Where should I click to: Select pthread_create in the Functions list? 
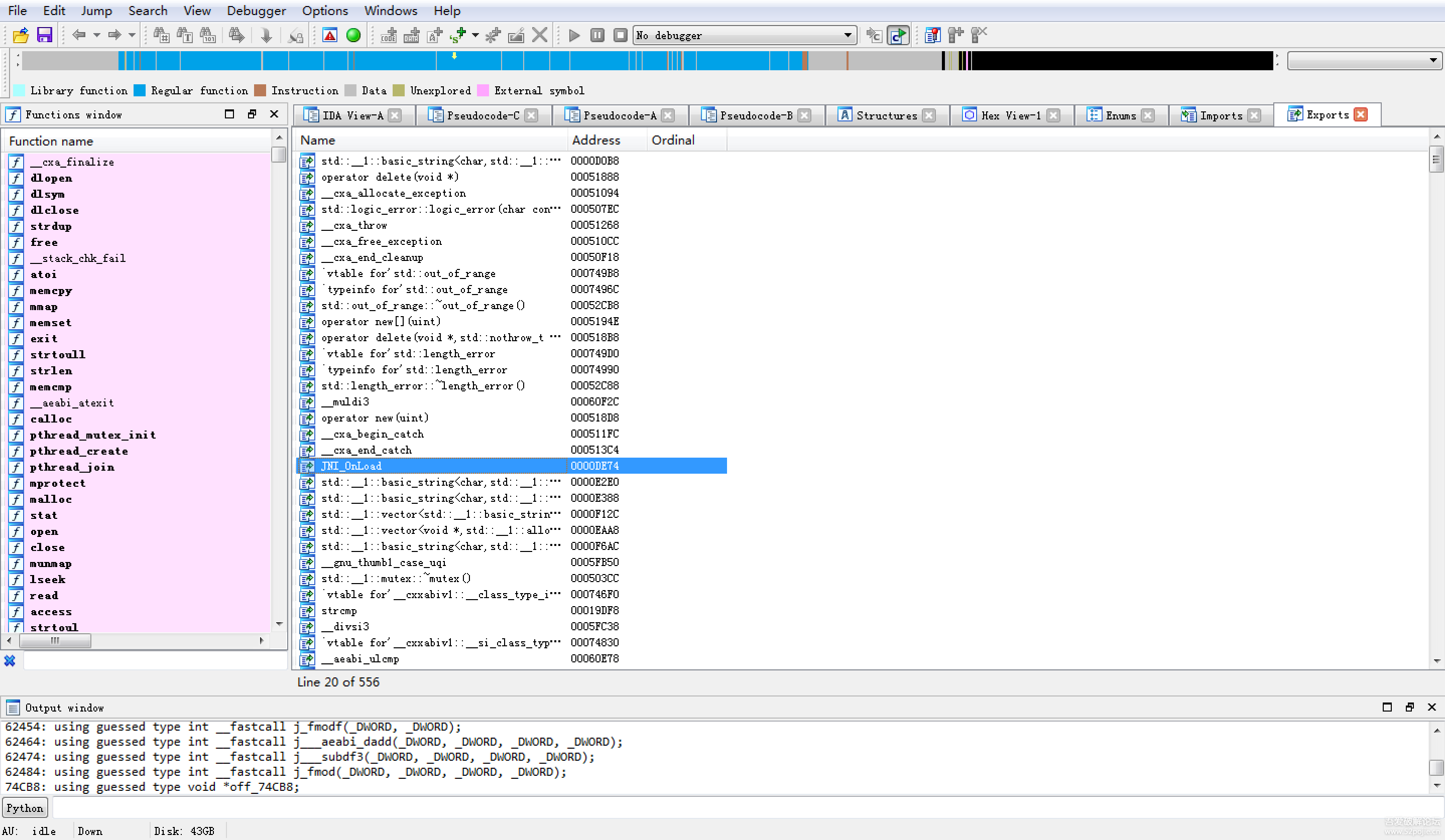pos(79,451)
